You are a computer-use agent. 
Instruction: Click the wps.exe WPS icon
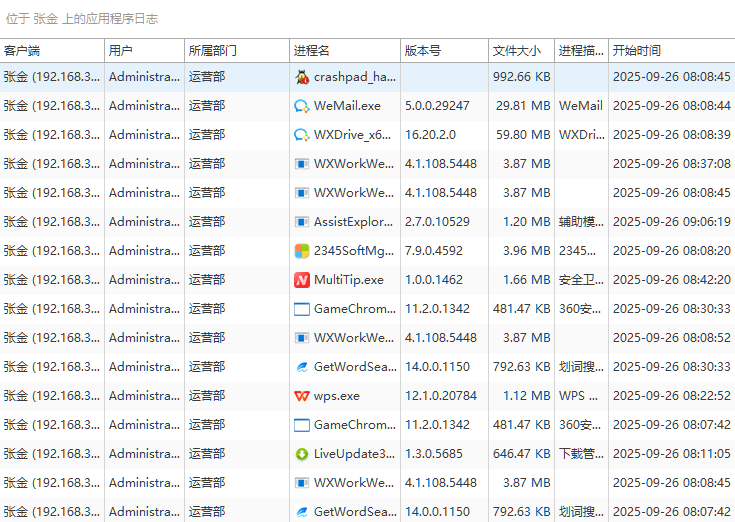click(x=302, y=396)
